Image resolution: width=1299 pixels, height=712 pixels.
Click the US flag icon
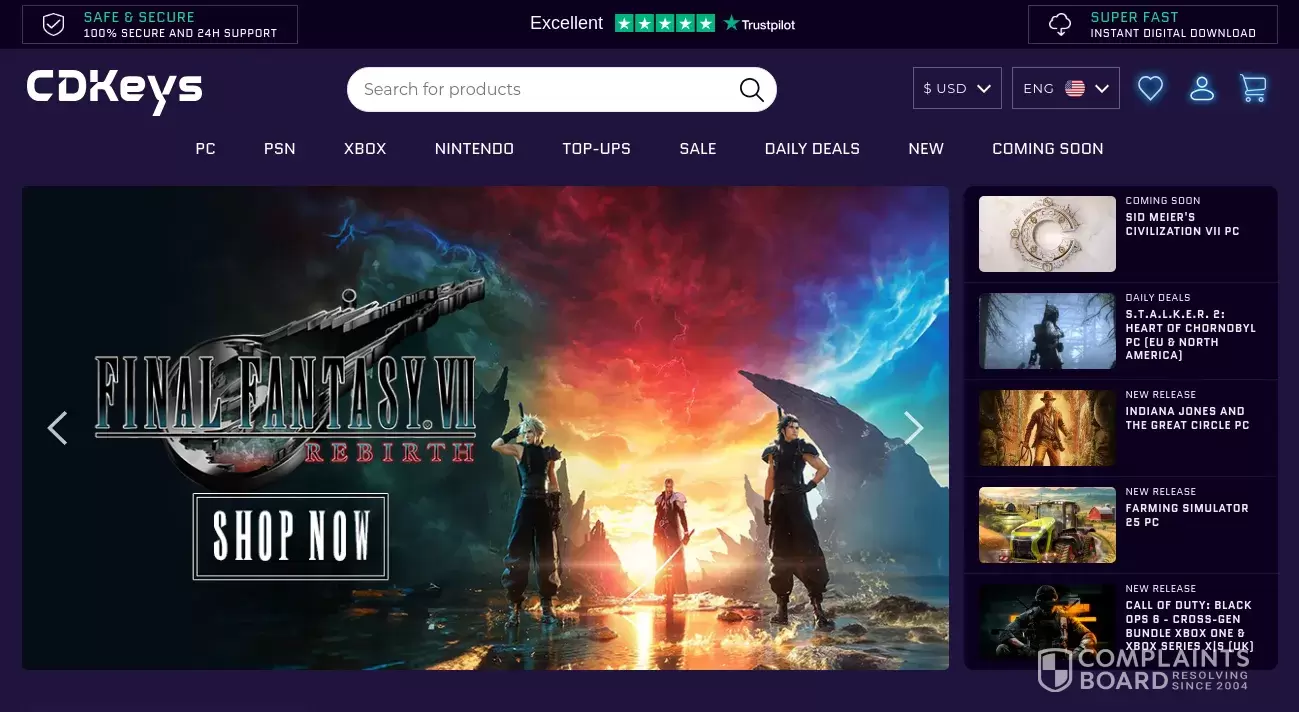1075,88
